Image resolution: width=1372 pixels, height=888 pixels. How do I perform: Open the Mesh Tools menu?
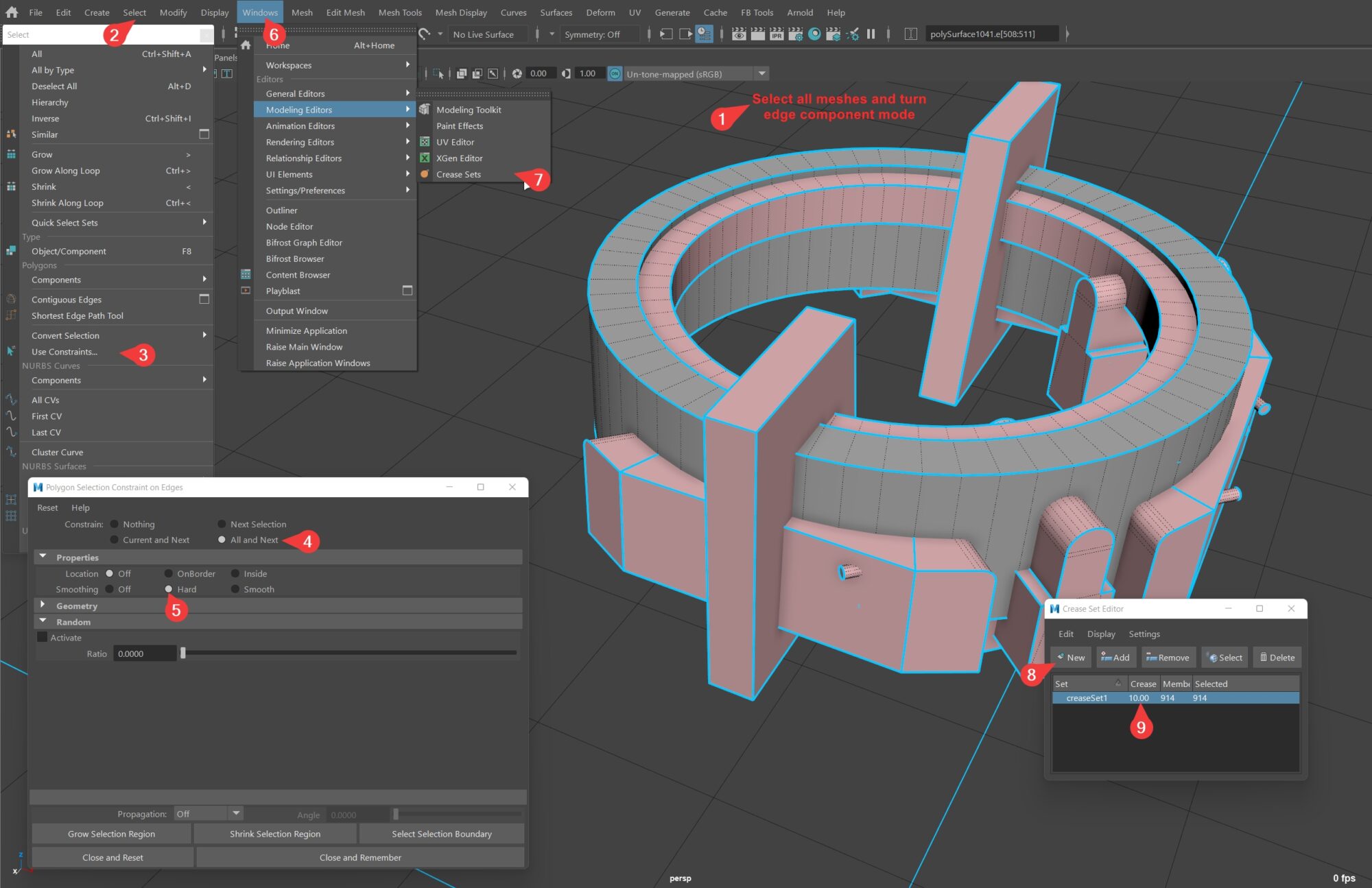pyautogui.click(x=400, y=12)
